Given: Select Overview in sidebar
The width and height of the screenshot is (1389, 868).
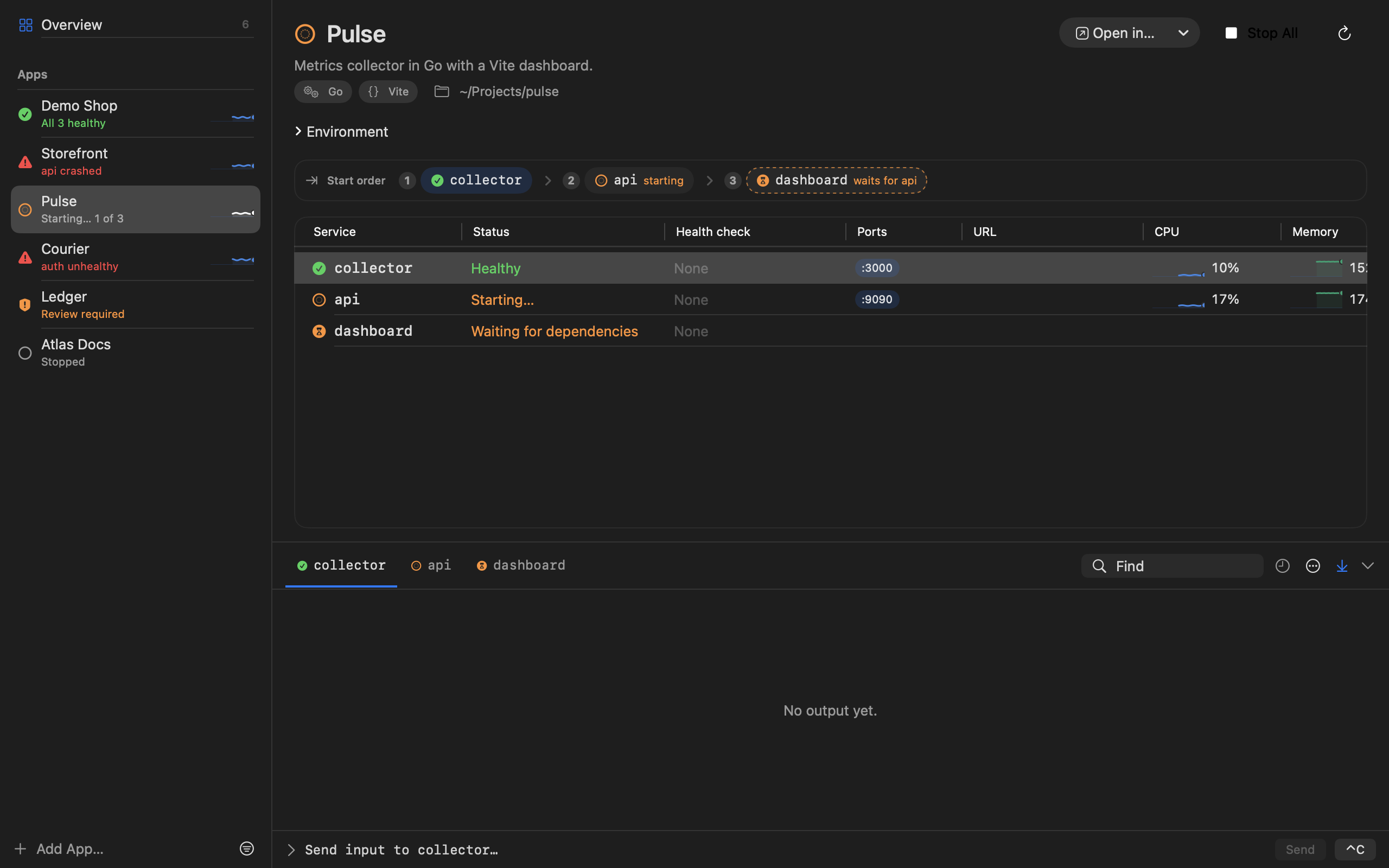Looking at the screenshot, I should click(136, 25).
